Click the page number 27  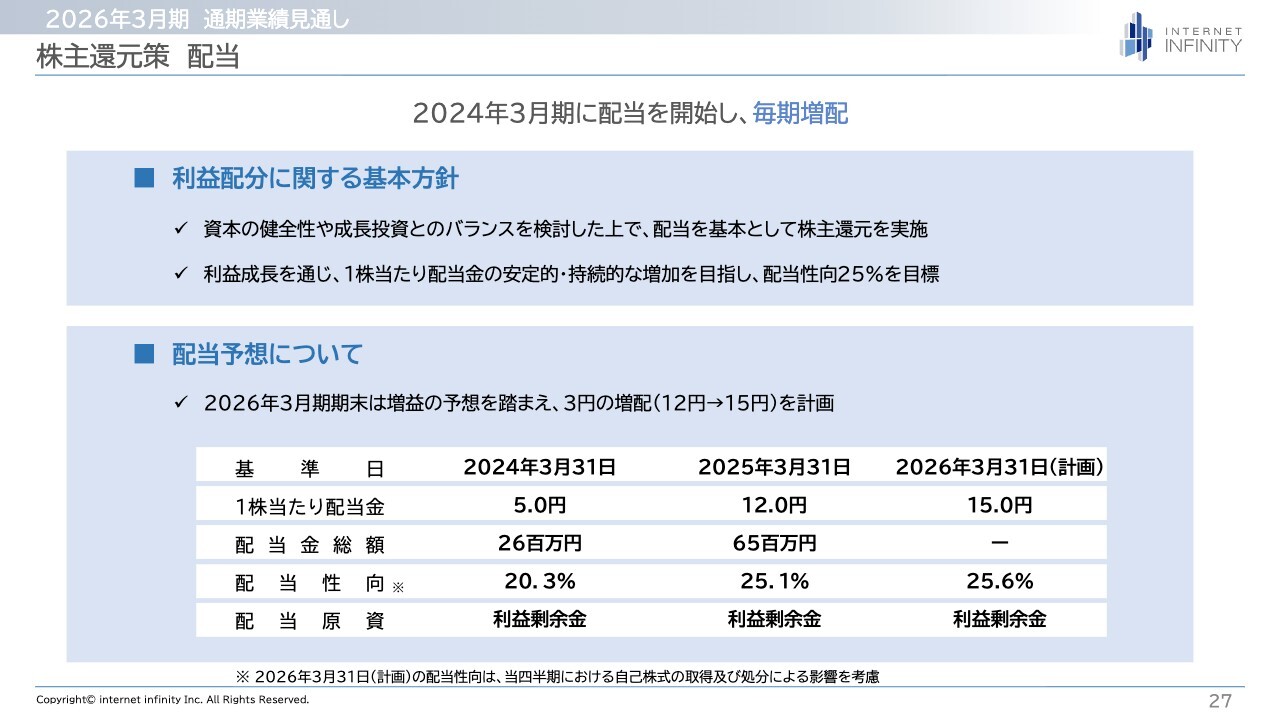(x=1220, y=701)
